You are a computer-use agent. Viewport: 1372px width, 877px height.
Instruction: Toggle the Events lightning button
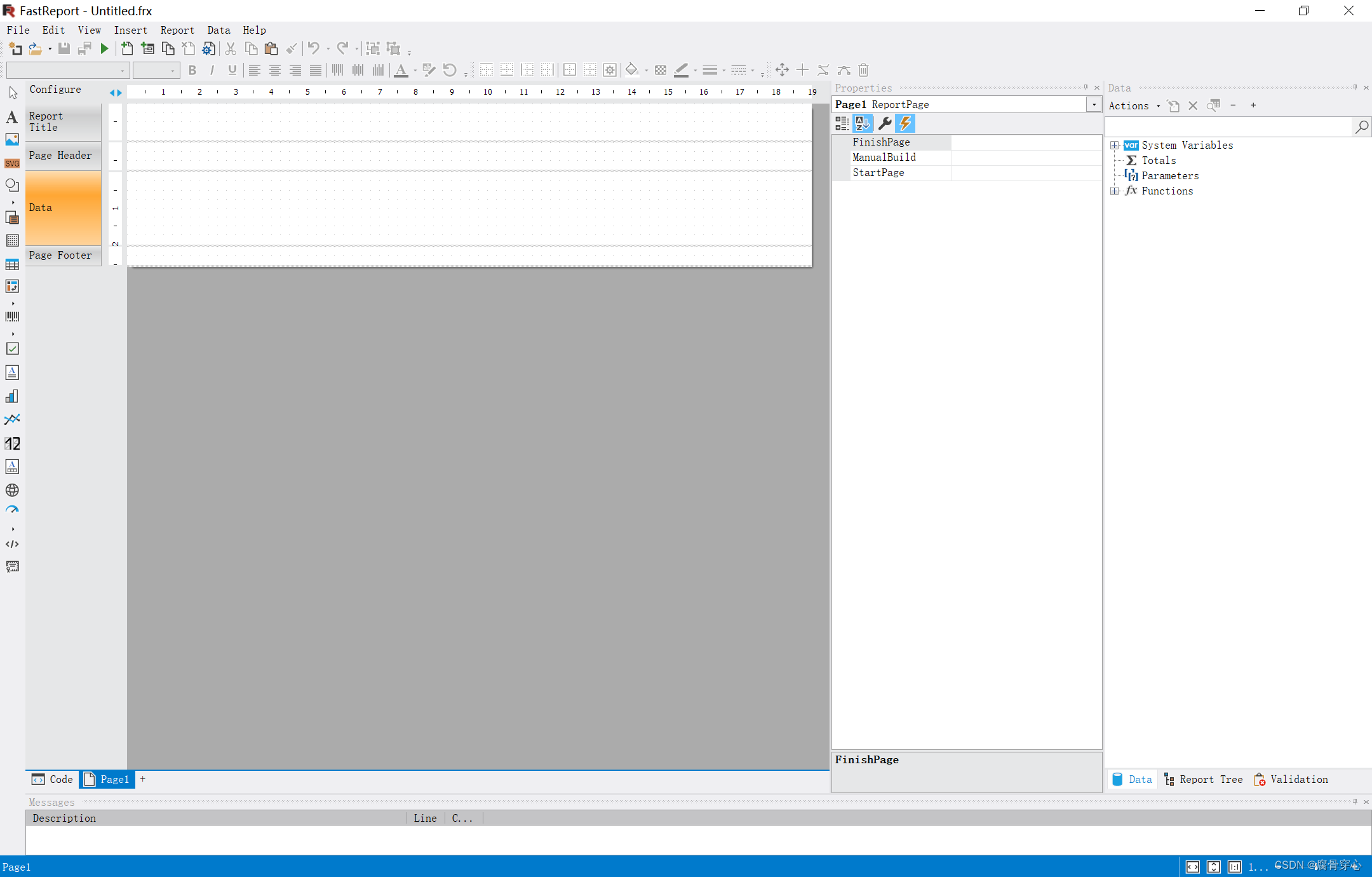tap(905, 123)
